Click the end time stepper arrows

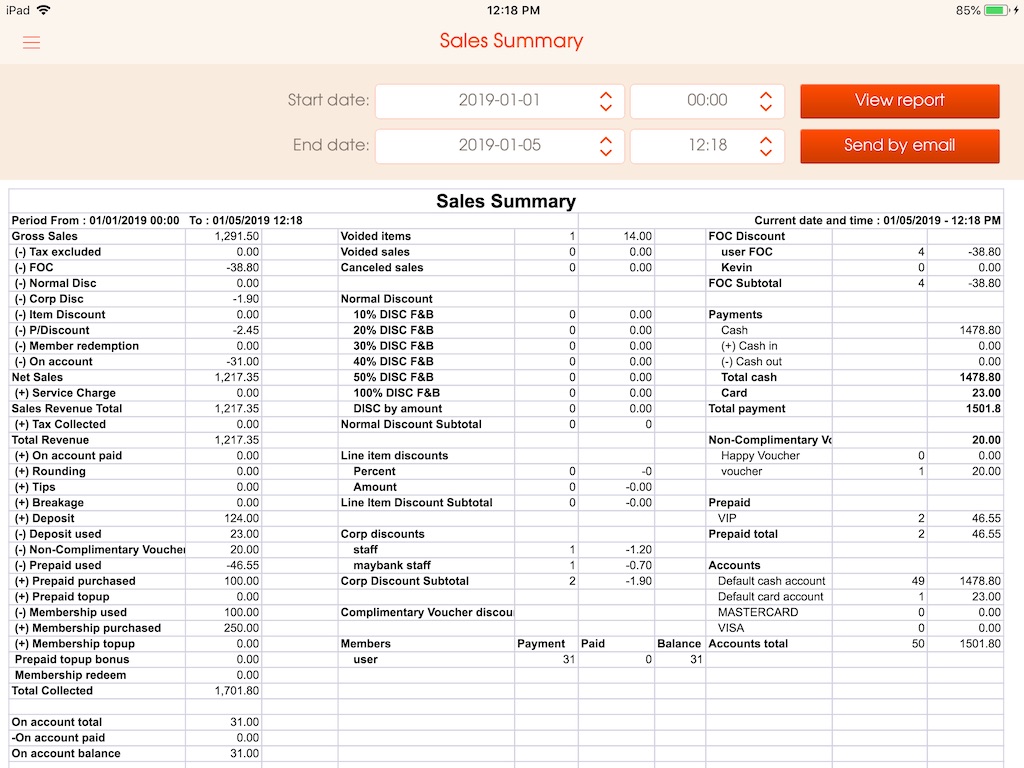pos(766,146)
